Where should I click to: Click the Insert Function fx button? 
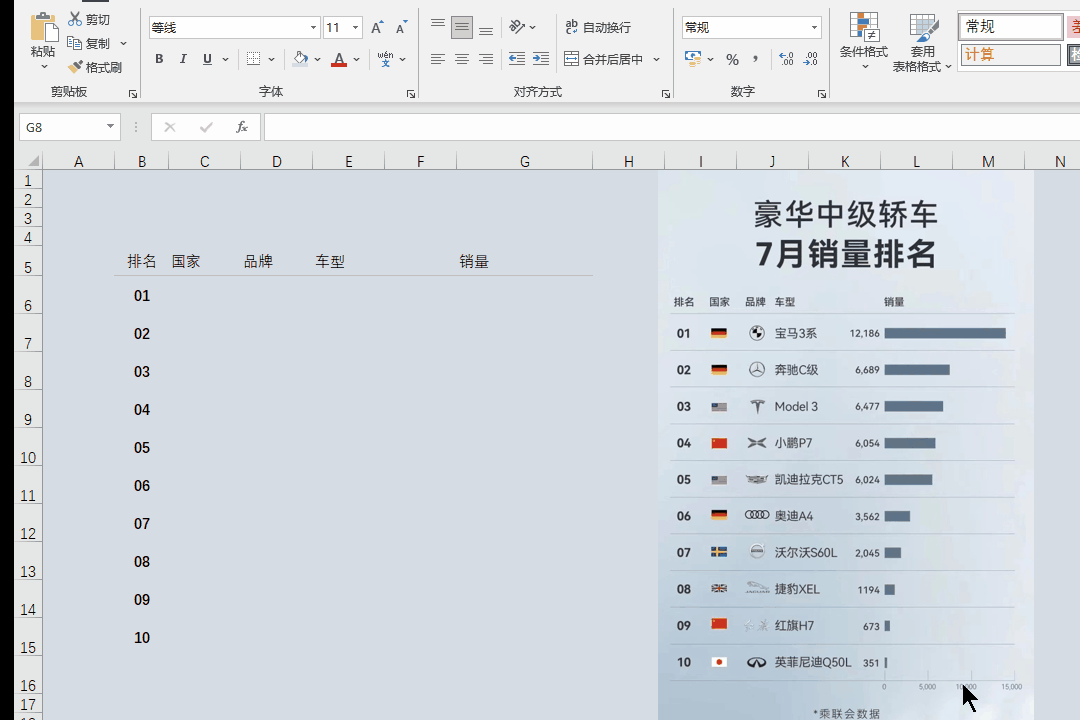tap(242, 127)
